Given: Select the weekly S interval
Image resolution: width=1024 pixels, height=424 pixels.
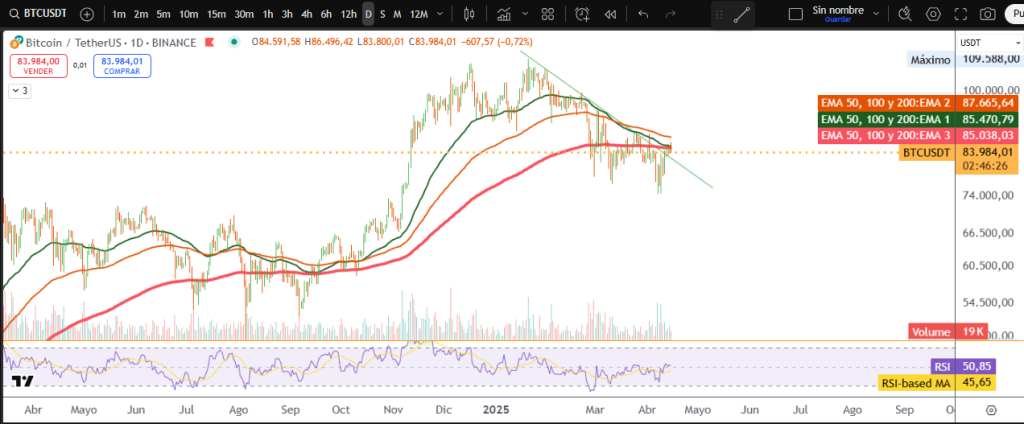Looking at the screenshot, I should click(383, 14).
